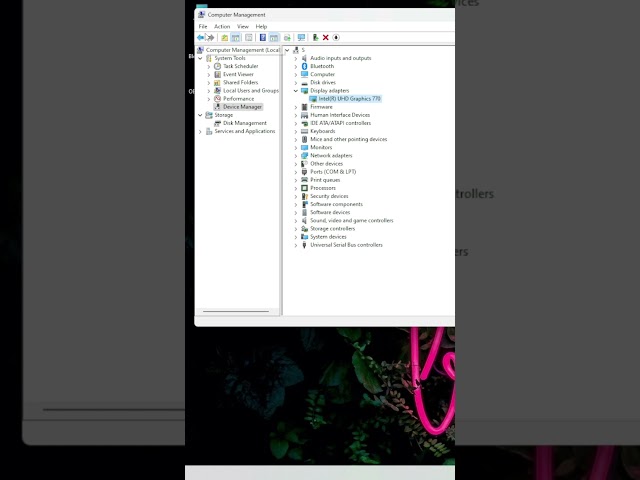Toggle the Show/Hide Console Tree toolbar icon
640x480 pixels.
click(x=236, y=38)
